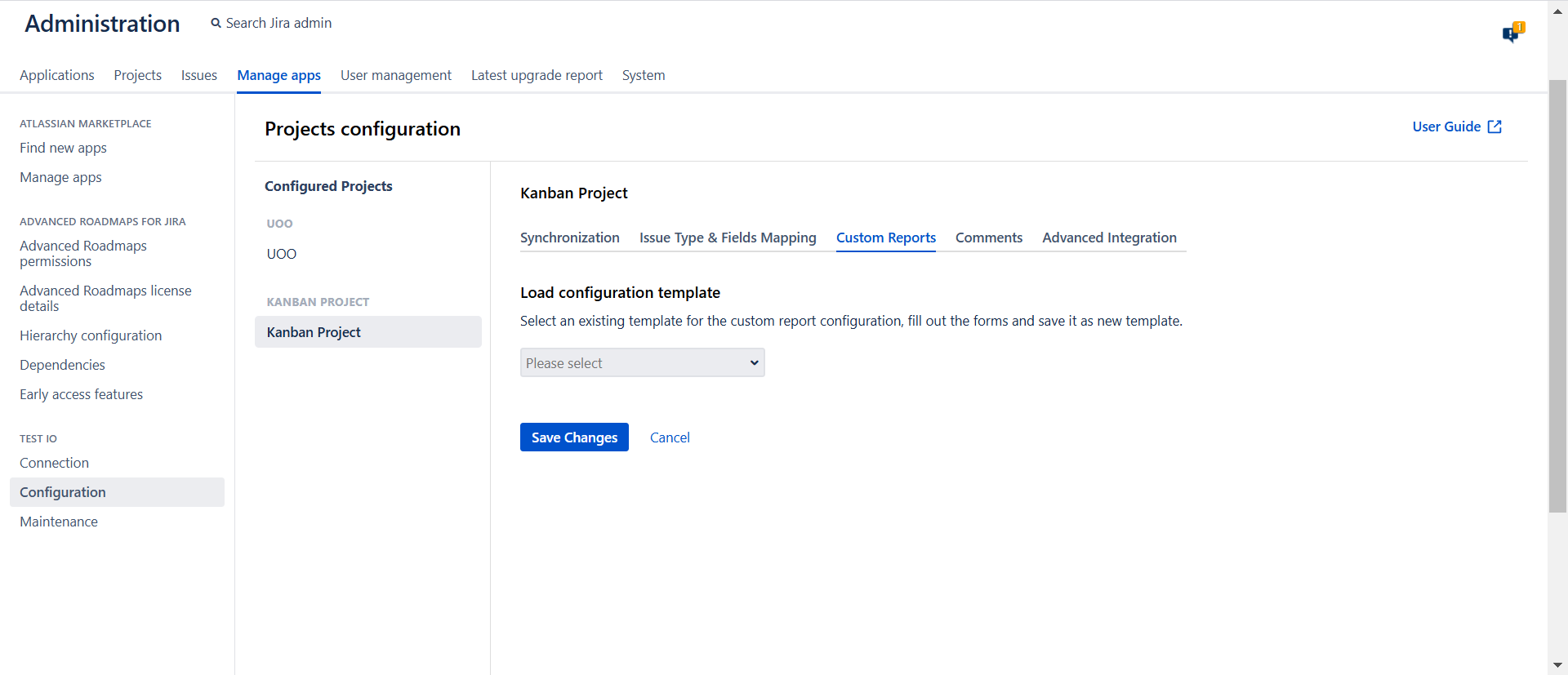Click the search magnifier icon
The width and height of the screenshot is (1568, 675).
[x=216, y=24]
